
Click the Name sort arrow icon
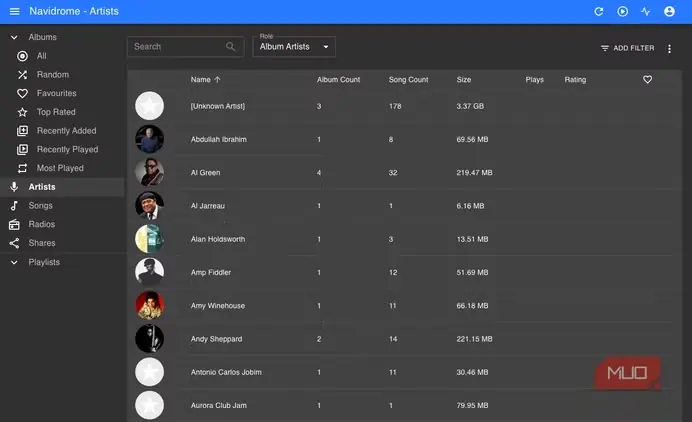coord(217,79)
